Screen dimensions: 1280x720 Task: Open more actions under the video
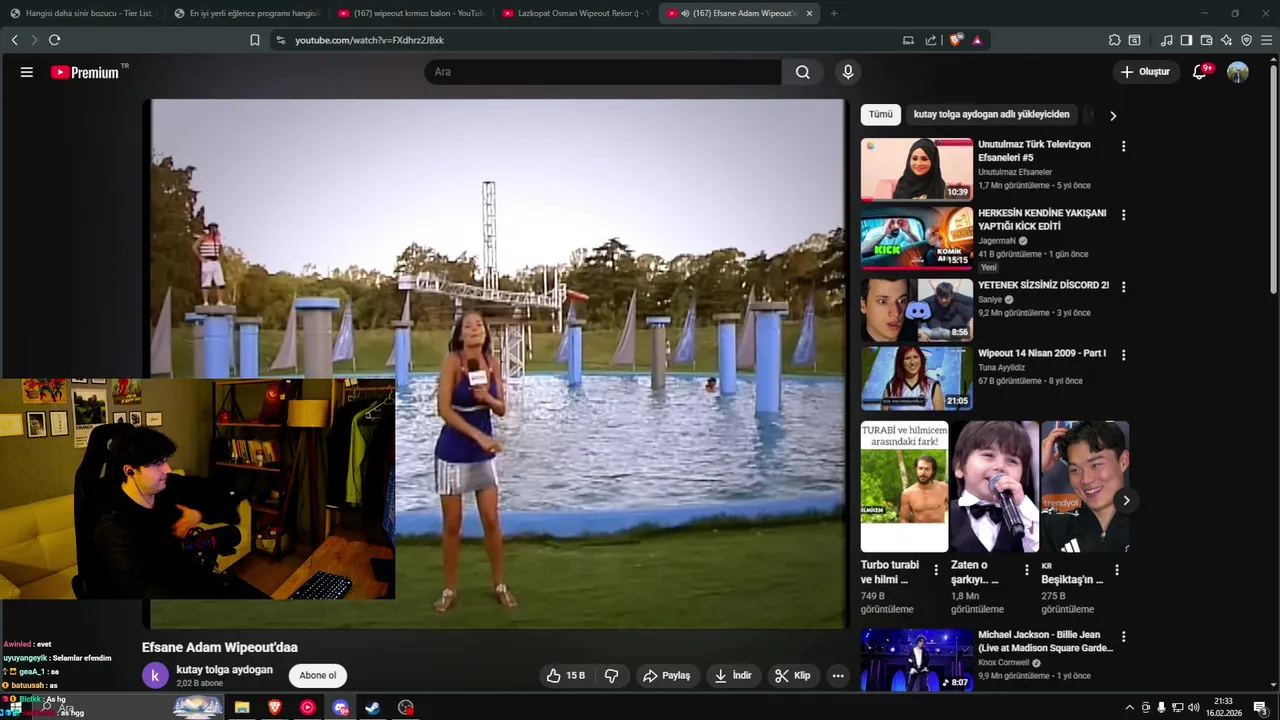[838, 676]
